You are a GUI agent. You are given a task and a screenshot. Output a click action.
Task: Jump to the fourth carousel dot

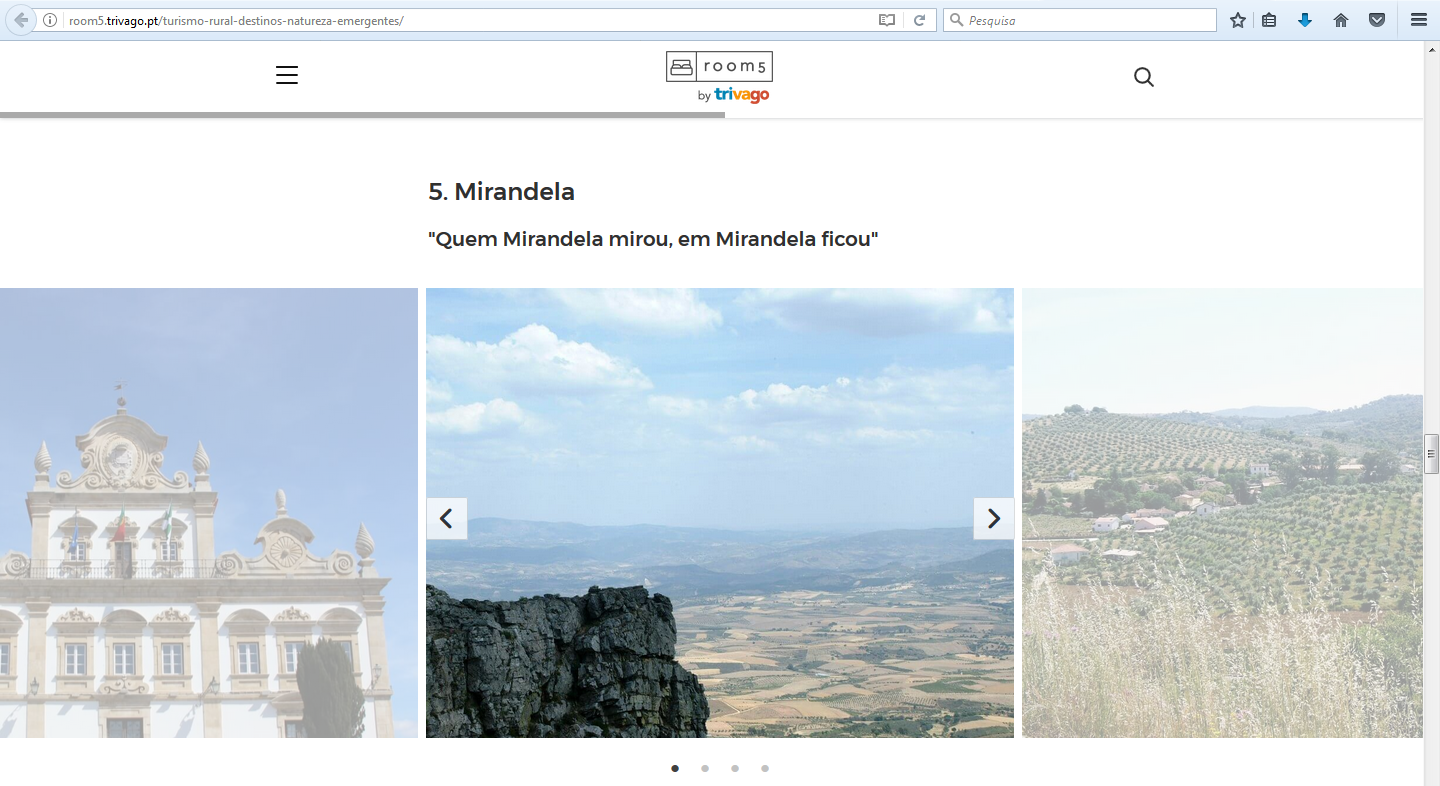765,768
